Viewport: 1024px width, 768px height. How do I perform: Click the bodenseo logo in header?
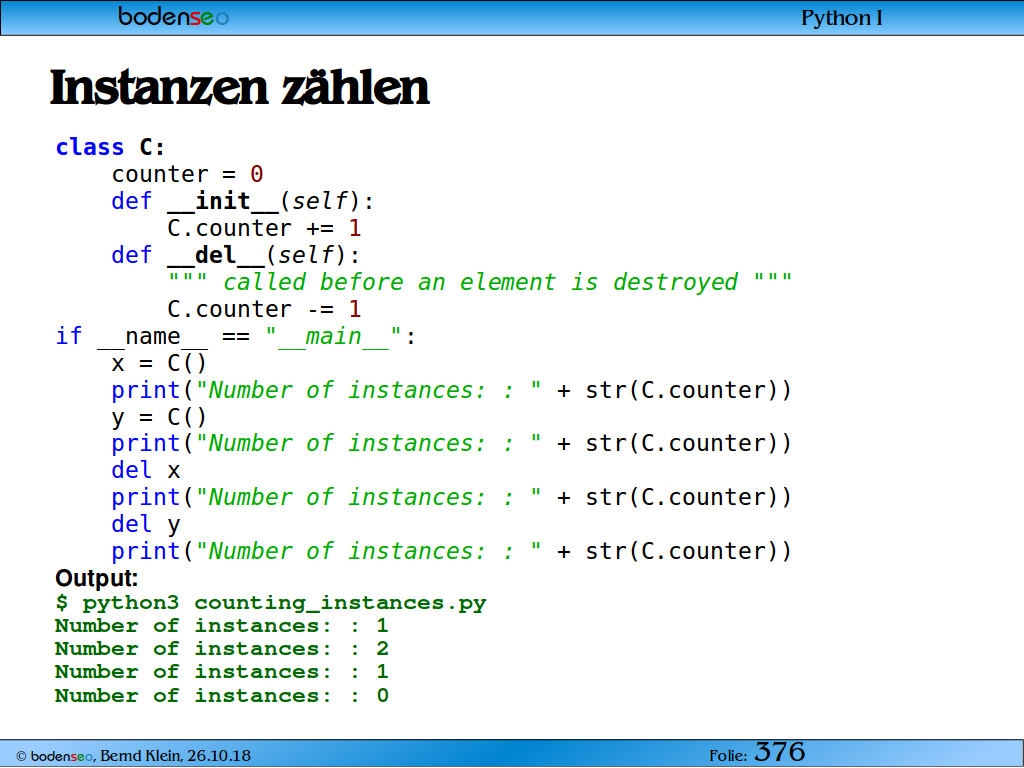(173, 16)
